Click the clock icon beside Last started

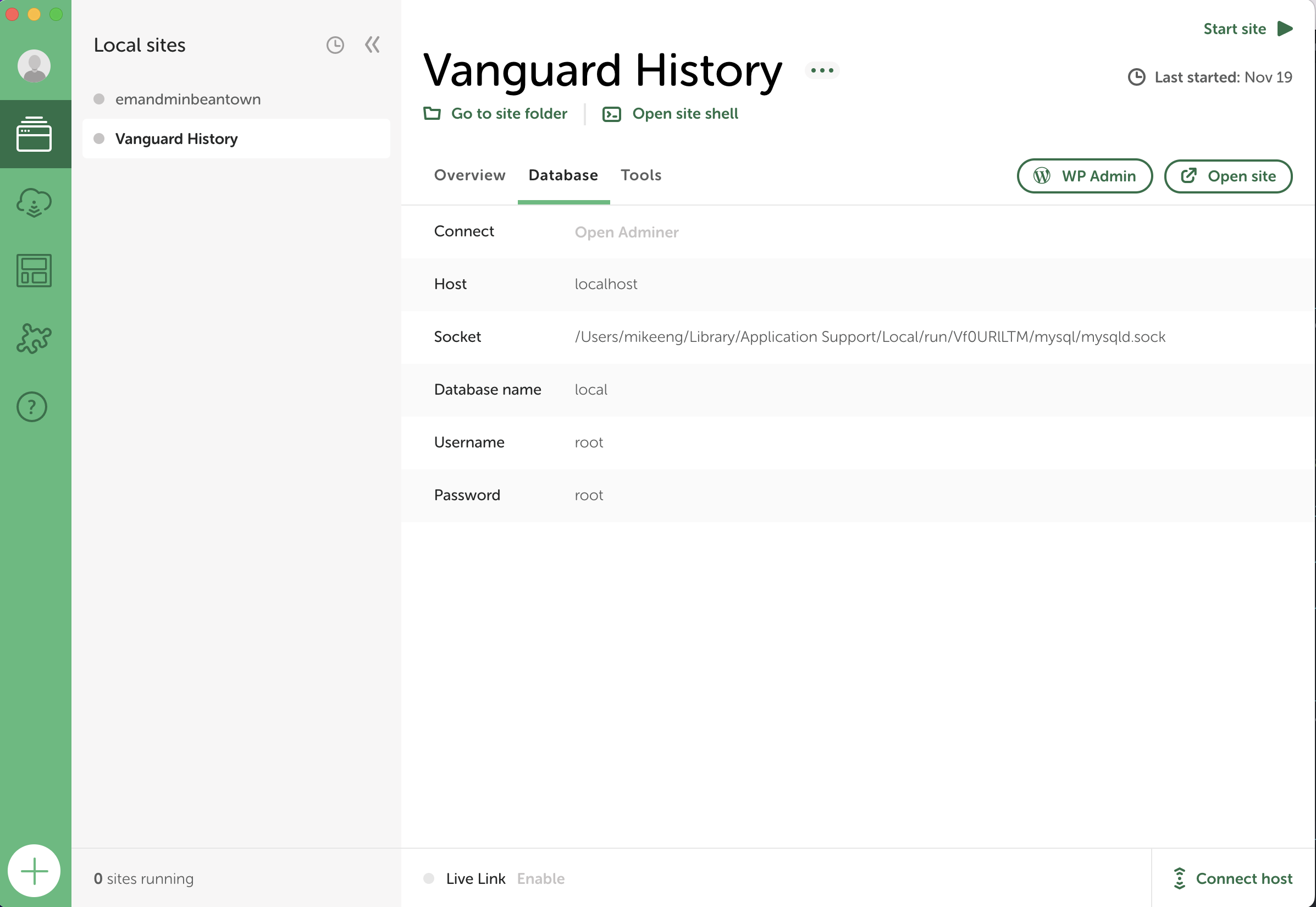(x=1136, y=78)
